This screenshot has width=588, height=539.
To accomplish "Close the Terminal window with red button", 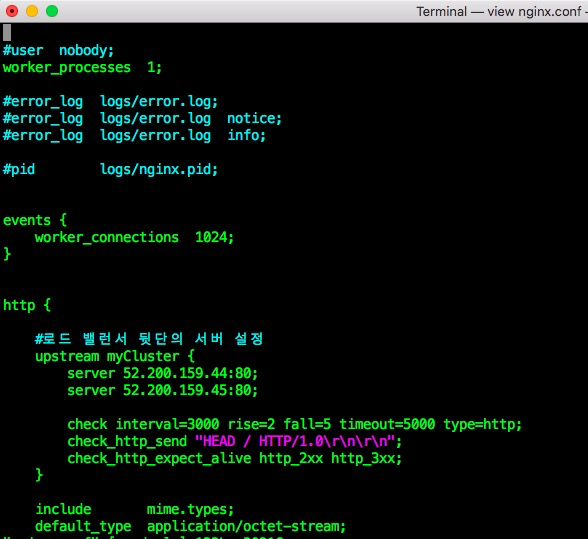I will pos(12,11).
